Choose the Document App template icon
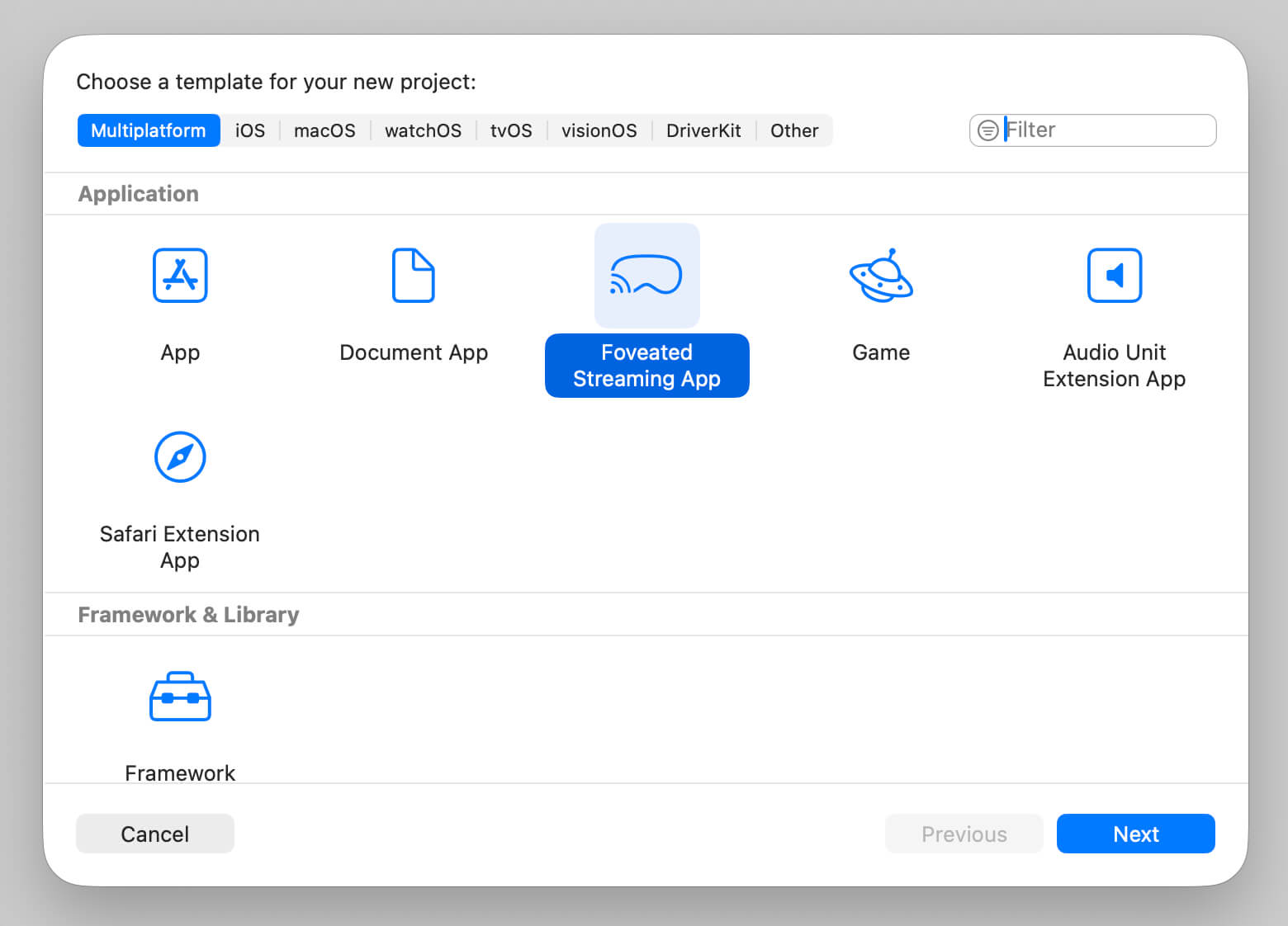The width and height of the screenshot is (1288, 926). (413, 276)
